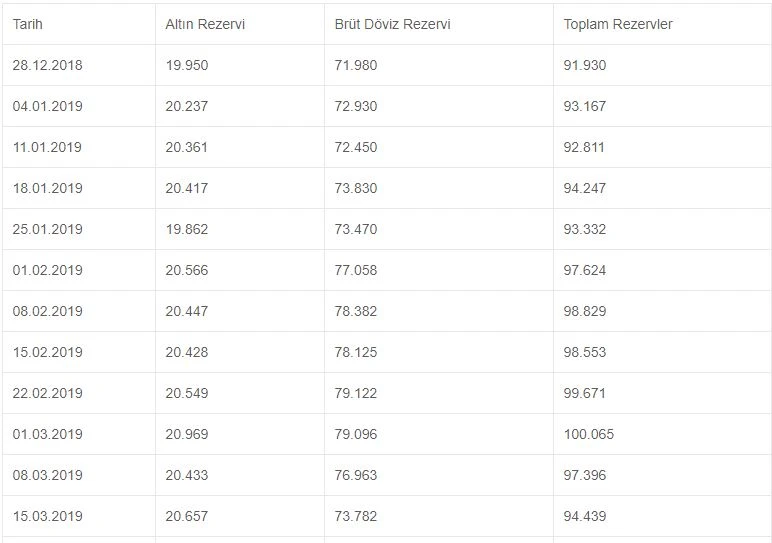Click gold reserve value 20.447
This screenshot has height=543, width=772.
click(187, 311)
